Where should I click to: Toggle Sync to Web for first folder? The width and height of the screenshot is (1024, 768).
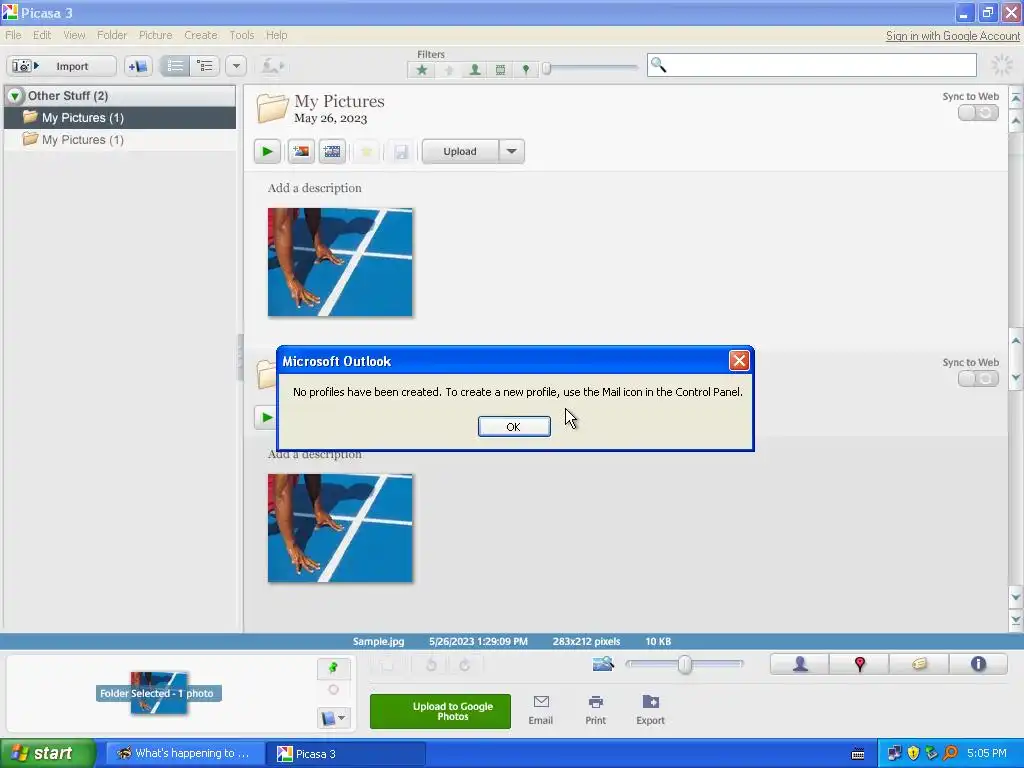pos(978,112)
